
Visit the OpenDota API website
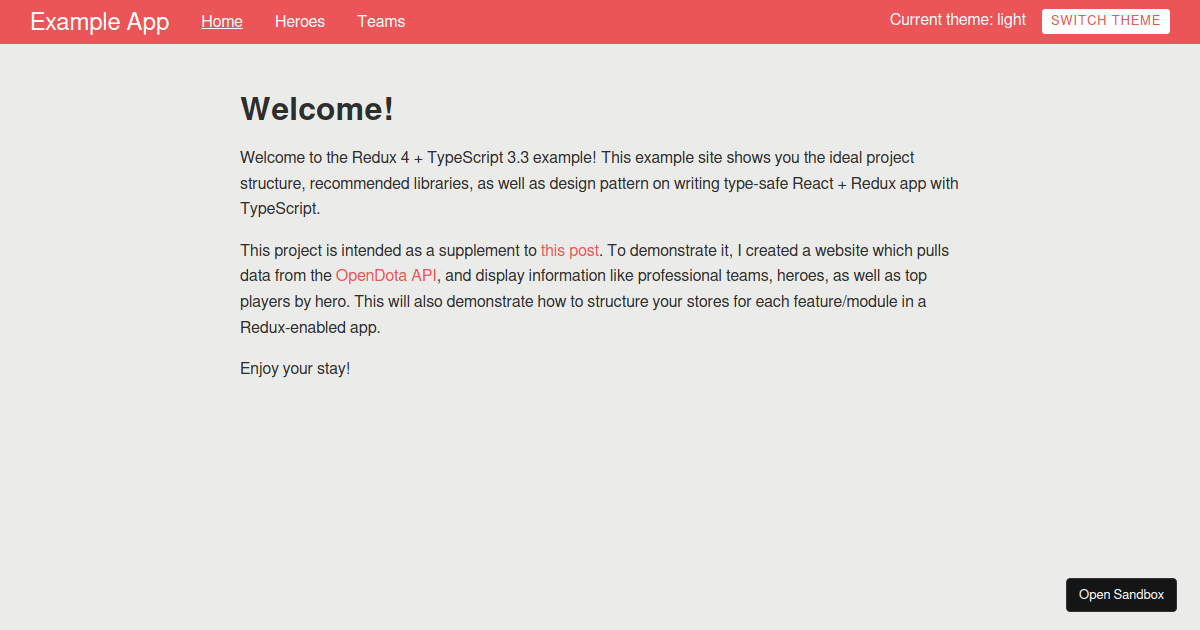tap(386, 275)
